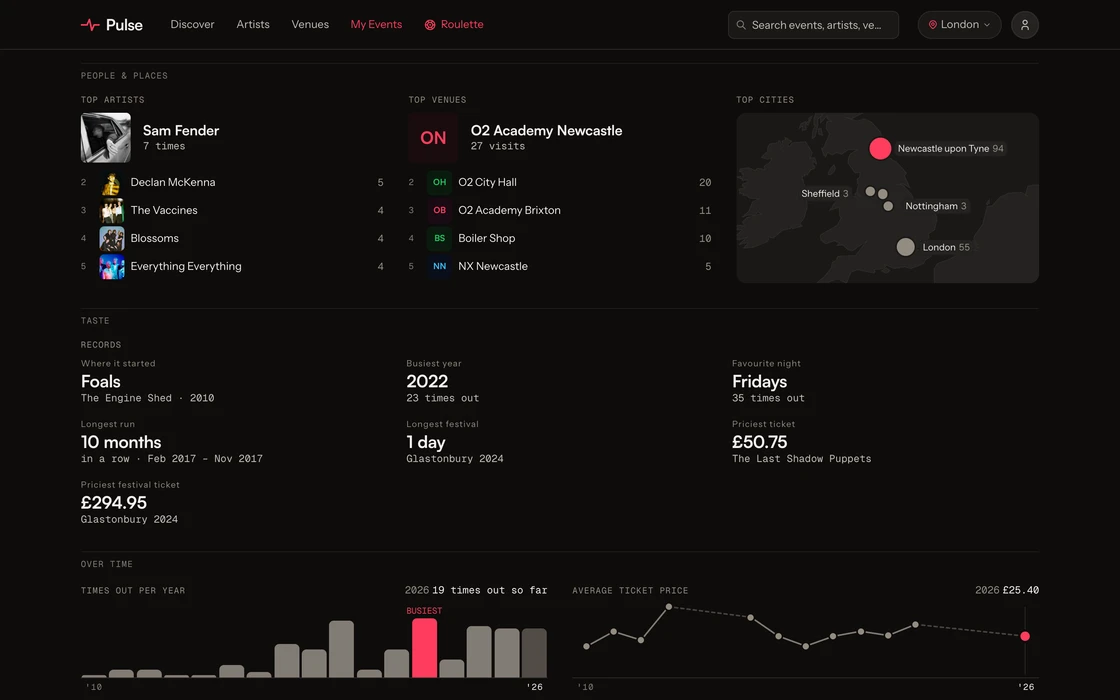Open O2 Academy Brixton venue

pos(509,210)
